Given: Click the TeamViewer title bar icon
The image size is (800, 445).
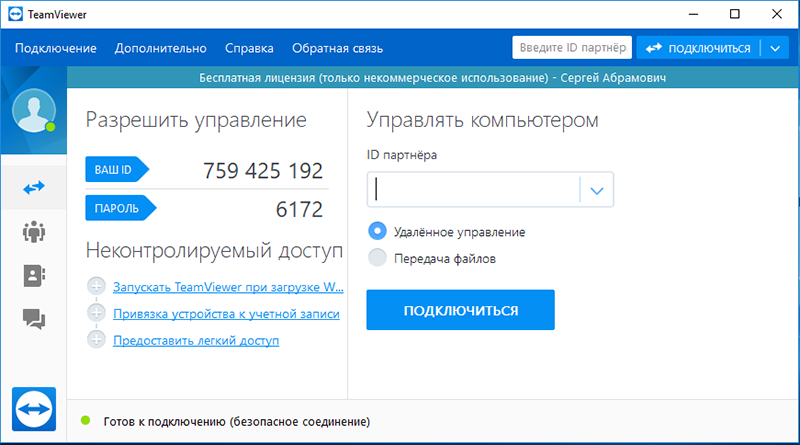Looking at the screenshot, I should tap(16, 14).
